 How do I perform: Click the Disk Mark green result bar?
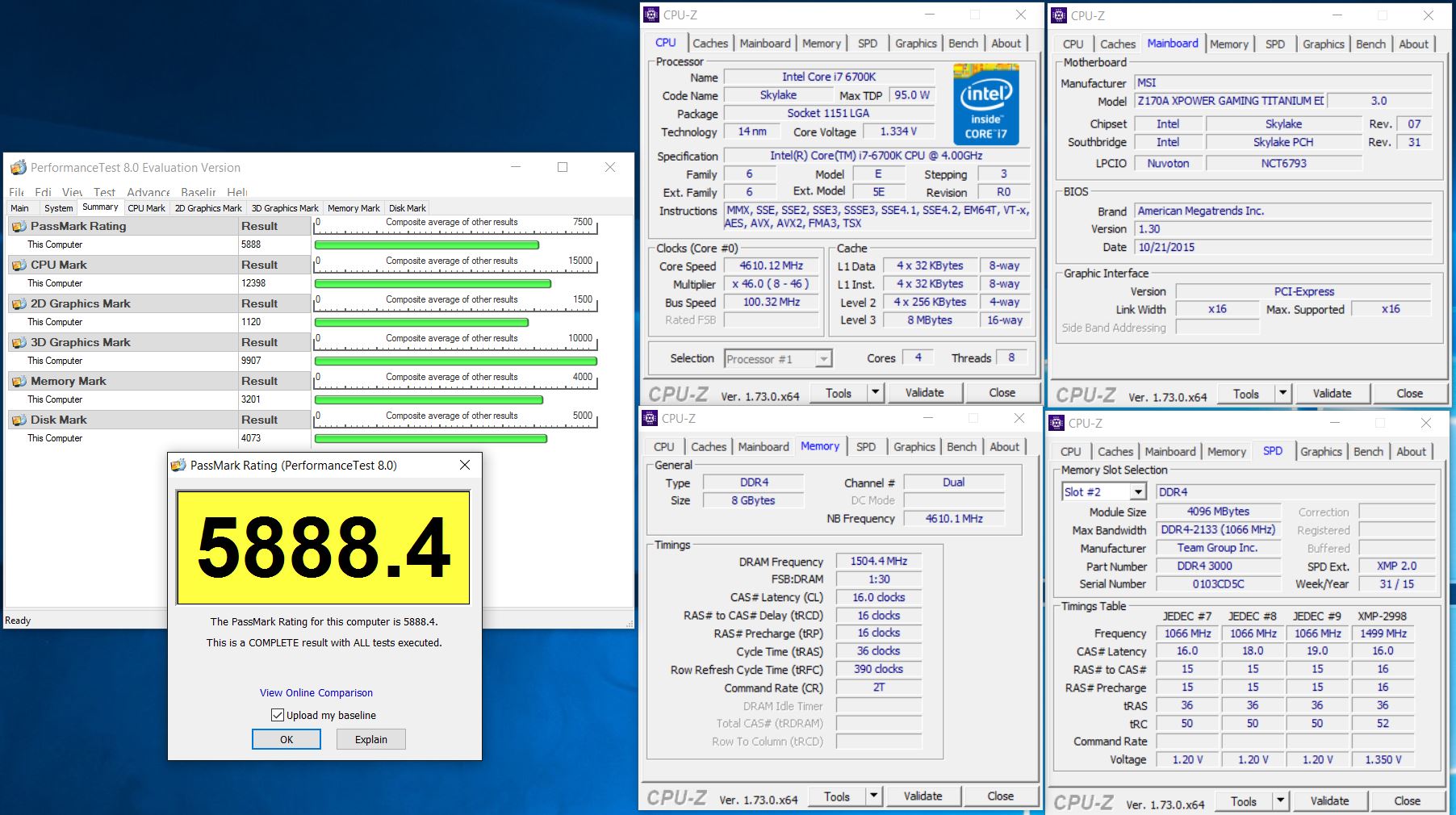click(x=431, y=438)
